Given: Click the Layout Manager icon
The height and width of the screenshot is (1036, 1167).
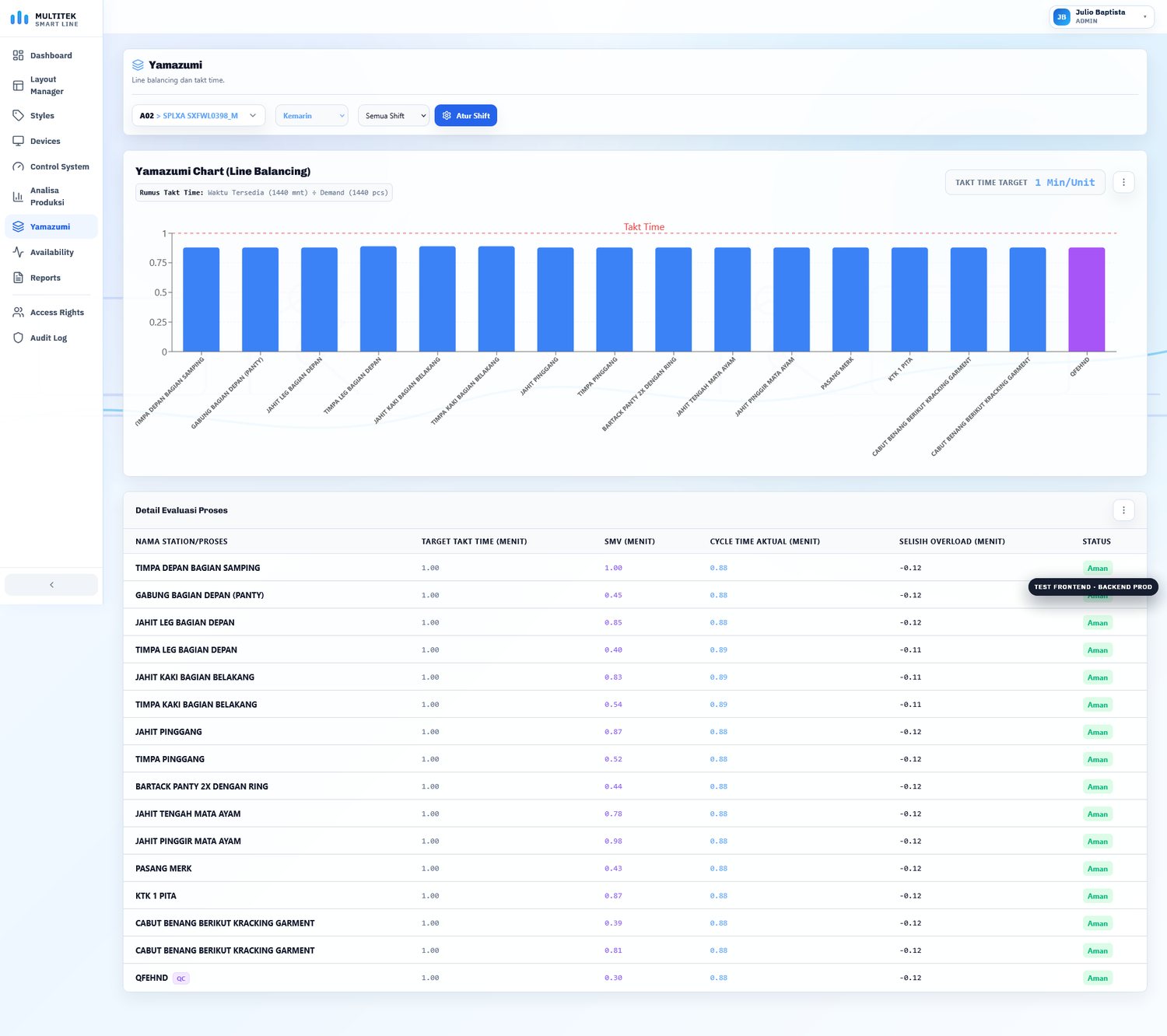Looking at the screenshot, I should pos(18,86).
